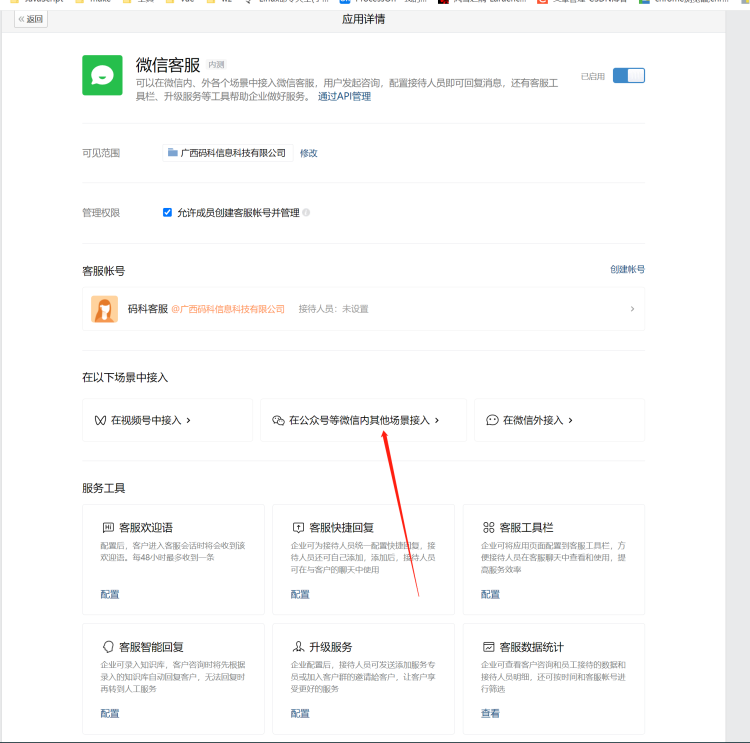
Task: Configure 客服工具栏 via 配置 link
Action: [x=490, y=594]
